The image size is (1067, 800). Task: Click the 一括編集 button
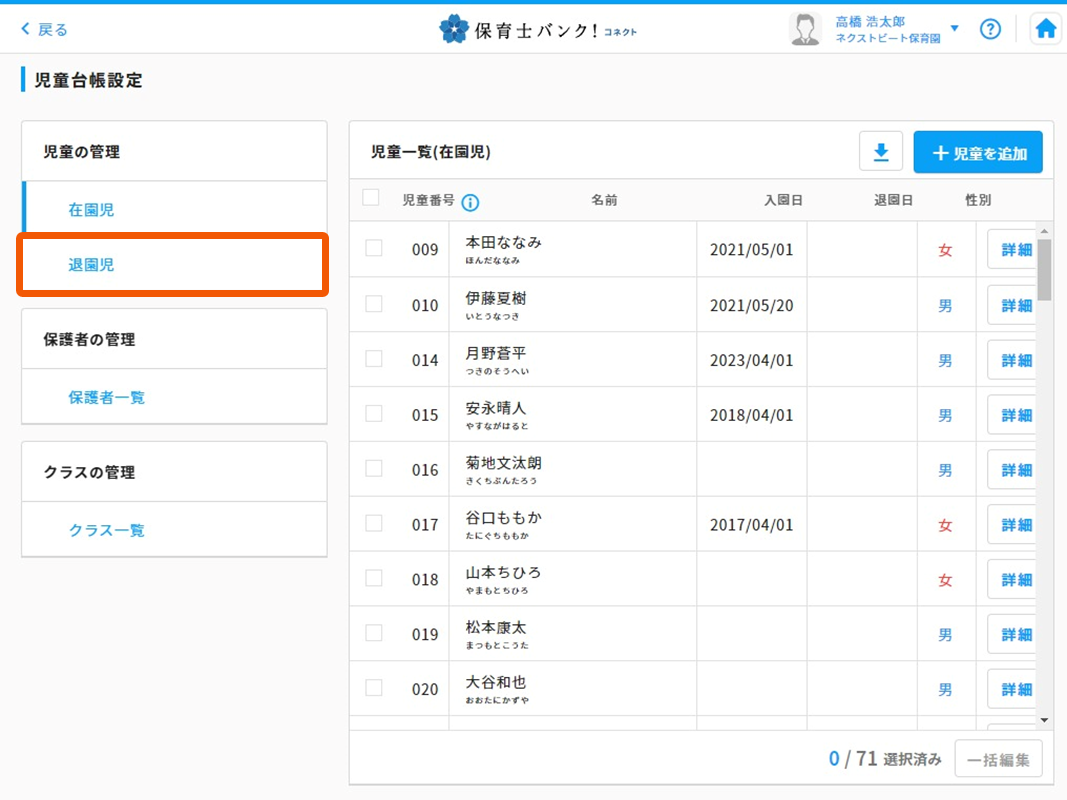tap(998, 759)
